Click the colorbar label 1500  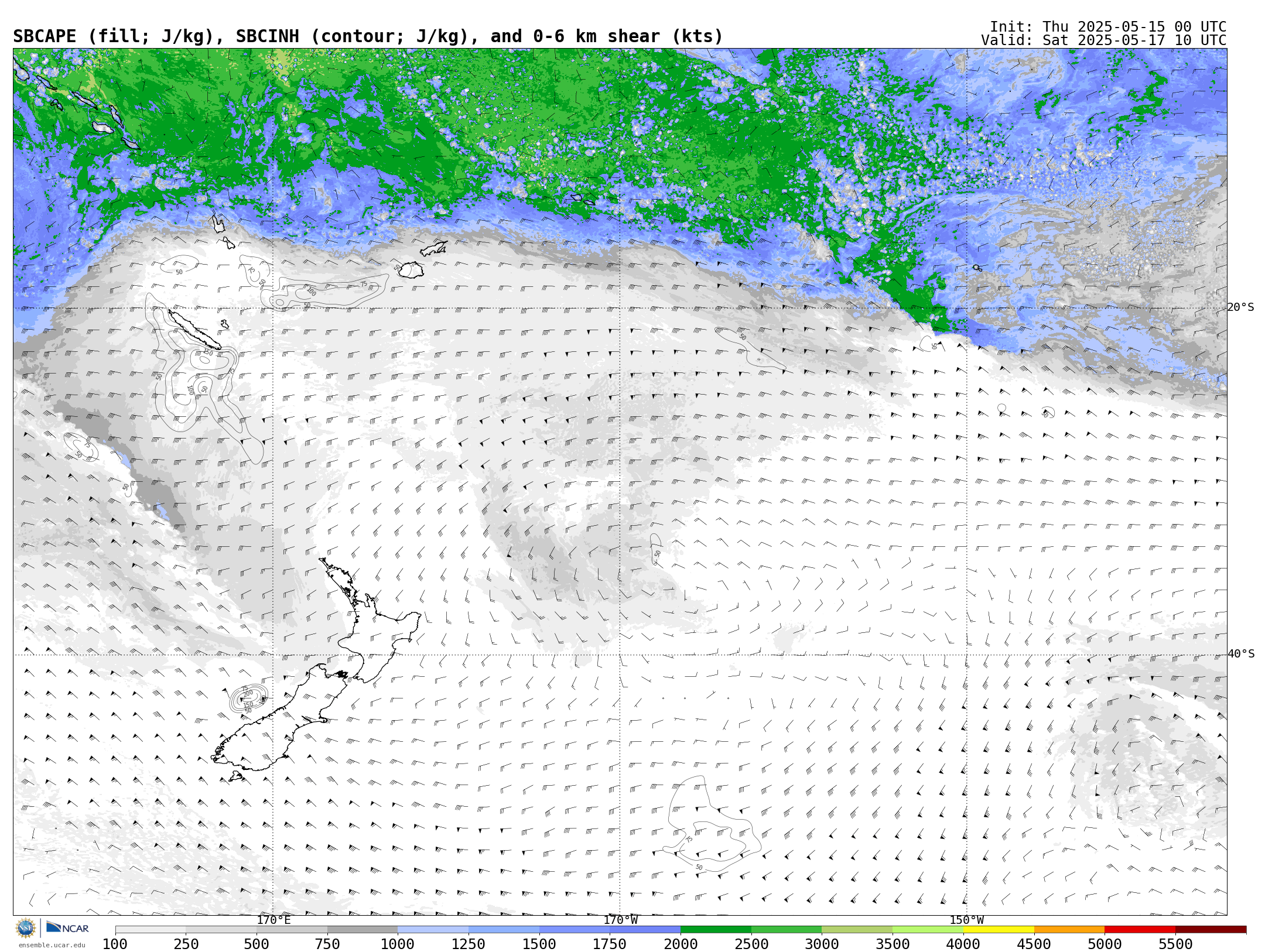(x=539, y=944)
